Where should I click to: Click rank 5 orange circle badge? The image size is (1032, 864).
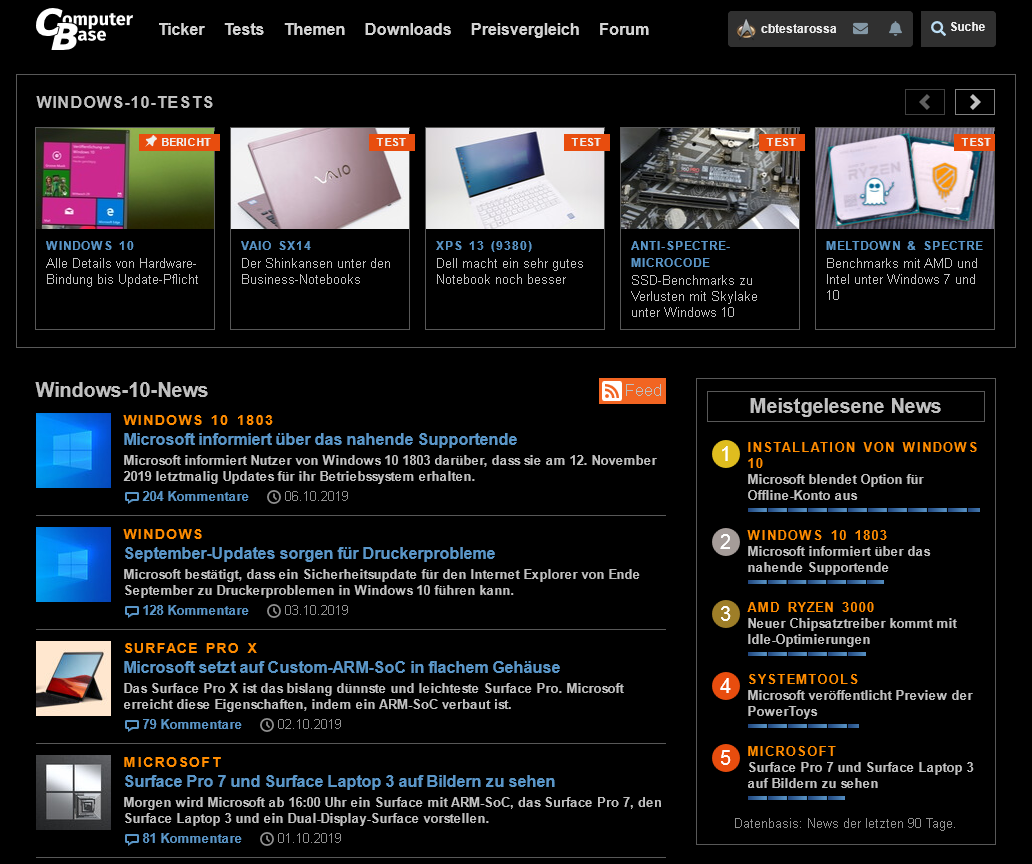[x=726, y=757]
